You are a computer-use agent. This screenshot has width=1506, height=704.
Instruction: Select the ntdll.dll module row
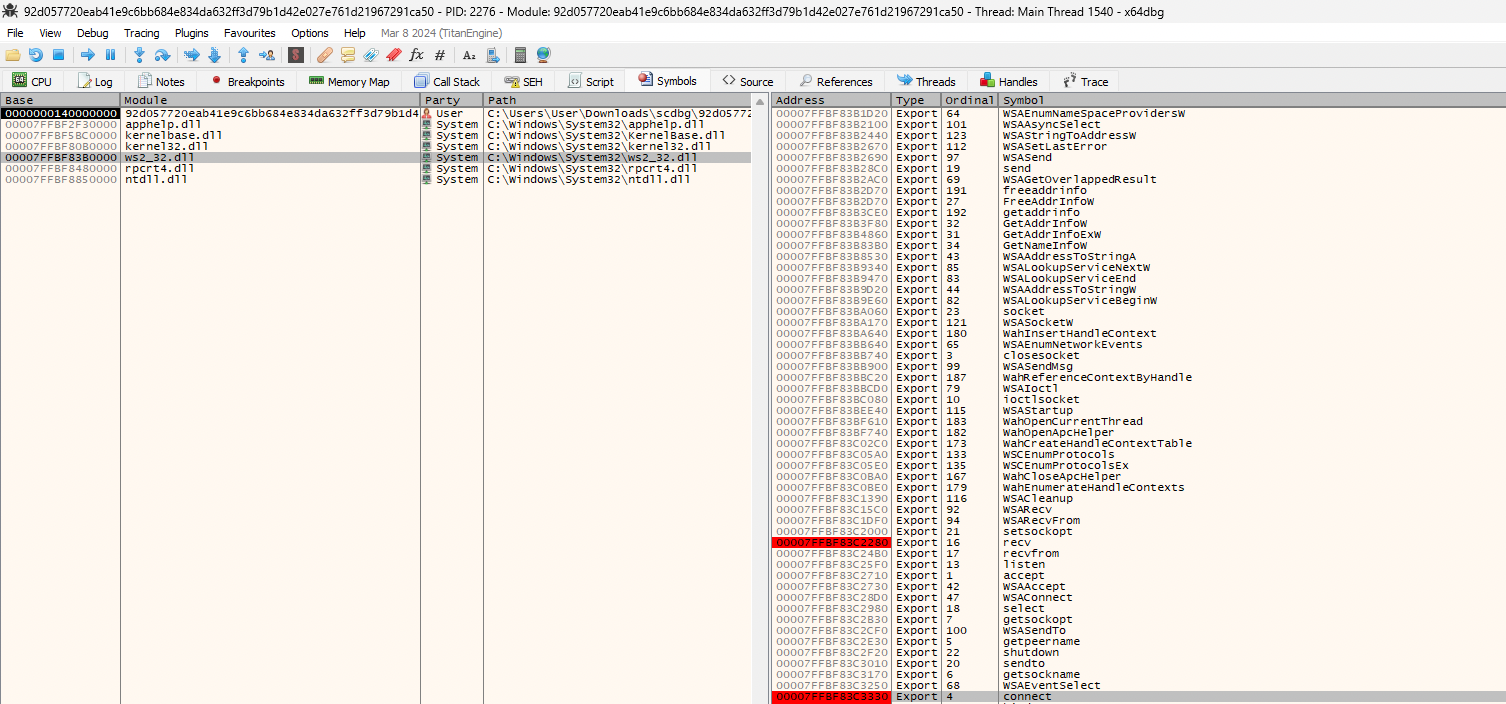(376, 180)
